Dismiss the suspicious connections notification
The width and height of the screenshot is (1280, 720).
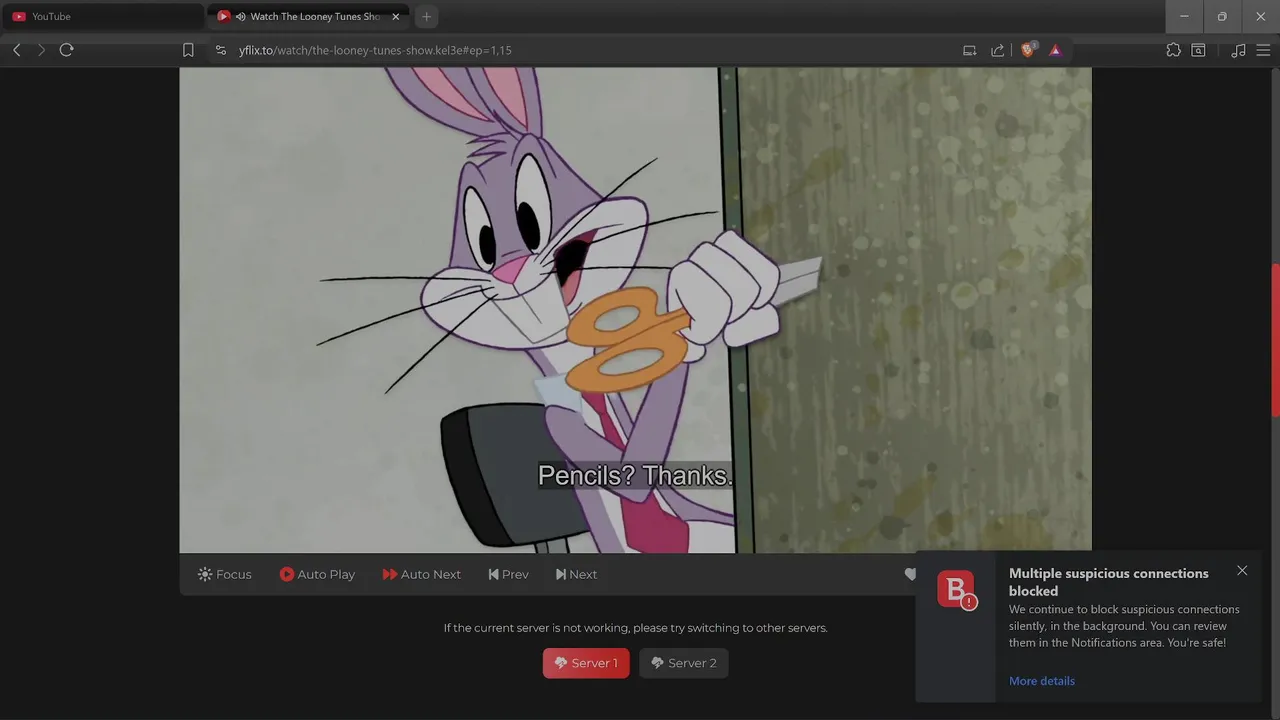[x=1242, y=571]
